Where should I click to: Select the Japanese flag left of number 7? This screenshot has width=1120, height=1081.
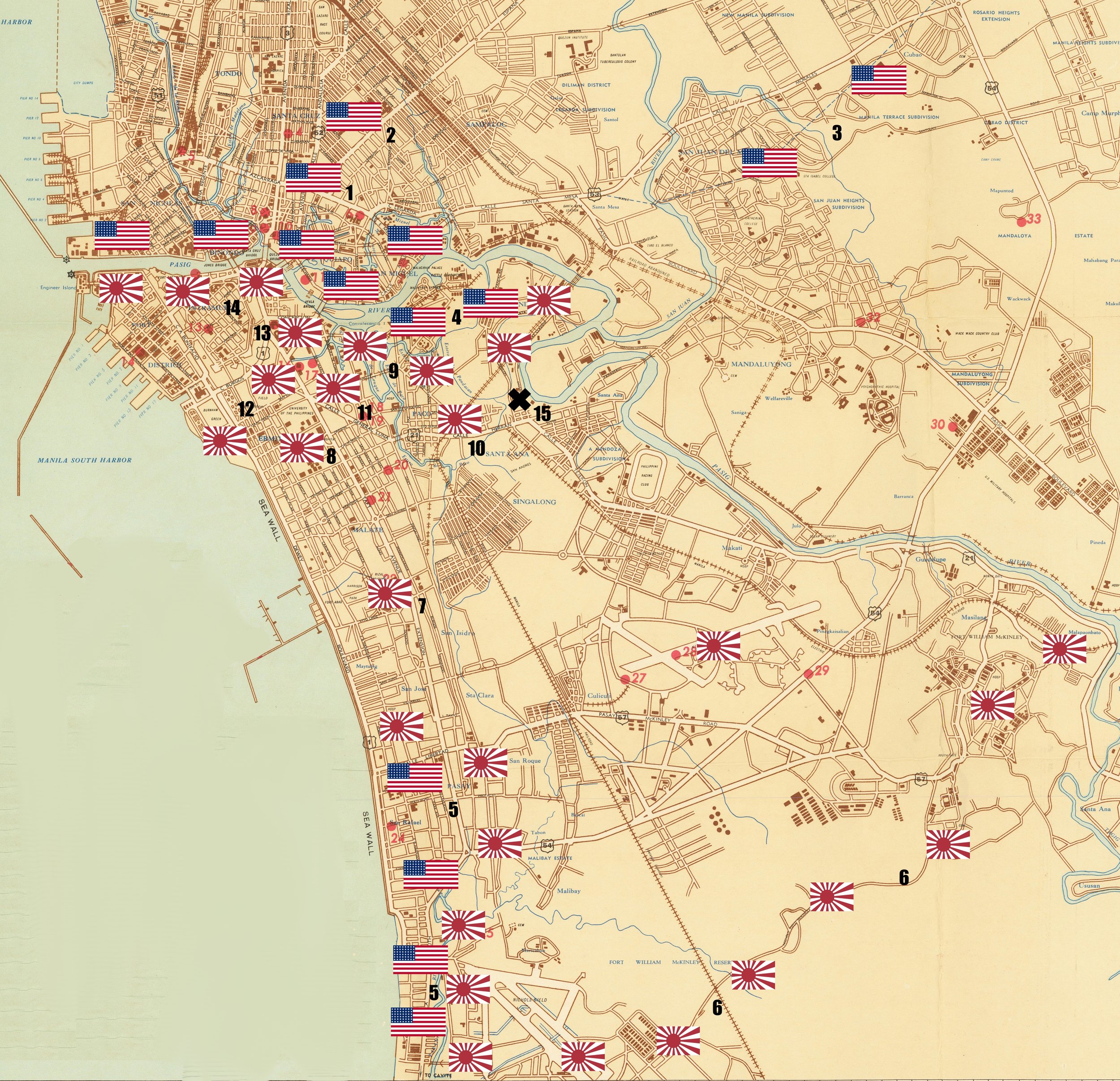click(x=390, y=594)
